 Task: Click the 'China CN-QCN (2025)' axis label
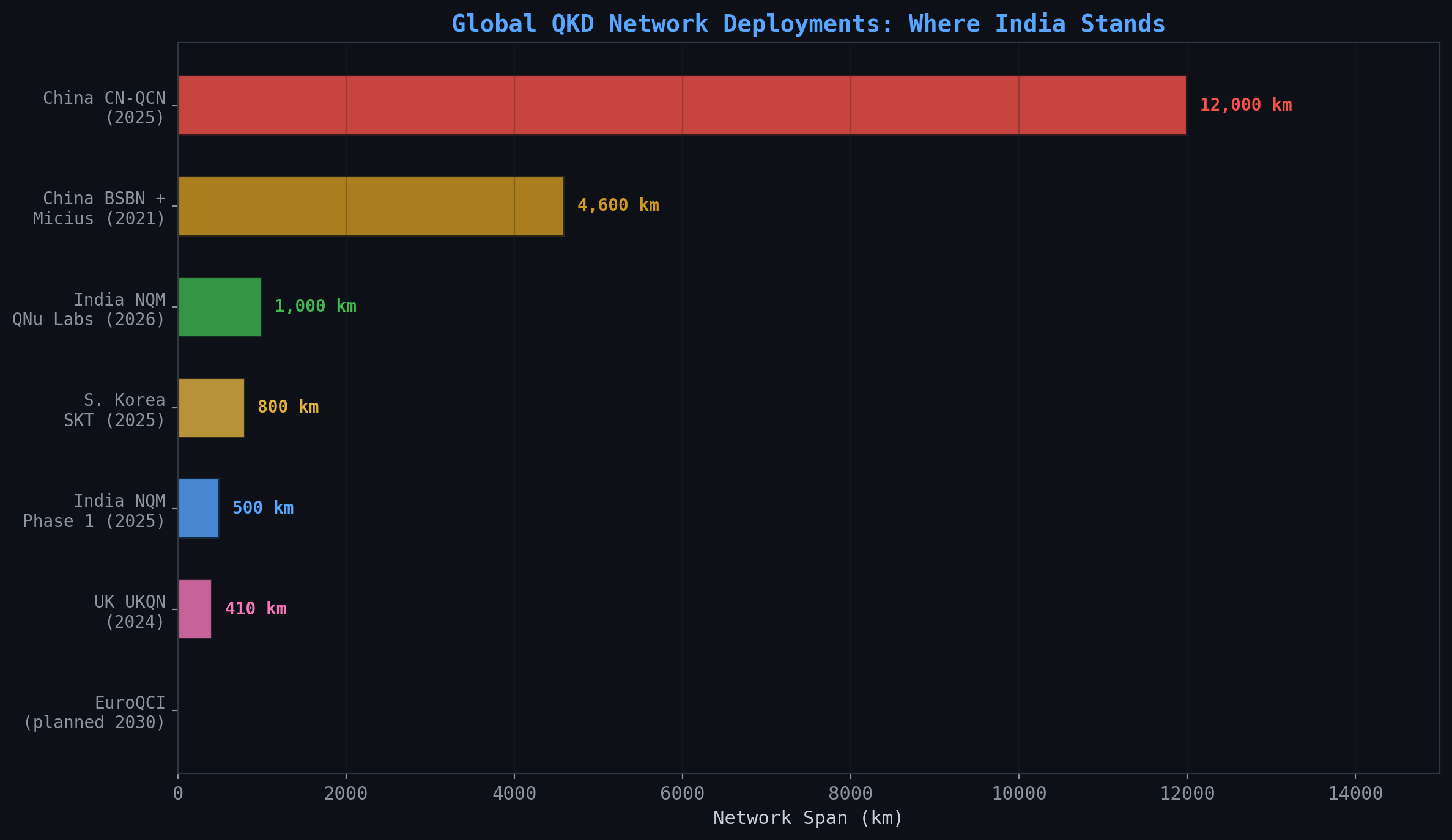point(104,108)
